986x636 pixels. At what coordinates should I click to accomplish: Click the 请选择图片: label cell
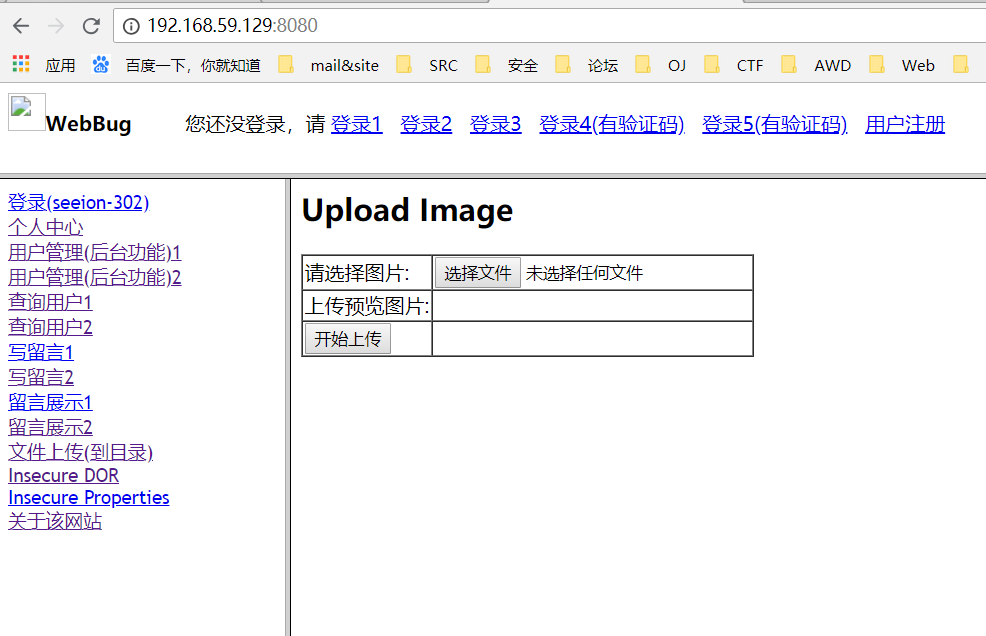[x=367, y=273]
